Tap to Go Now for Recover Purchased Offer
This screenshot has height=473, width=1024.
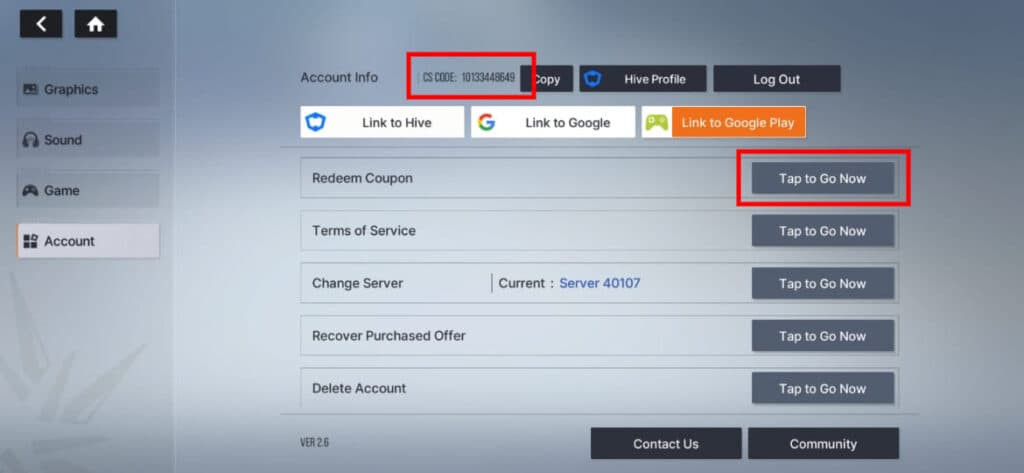coord(822,336)
